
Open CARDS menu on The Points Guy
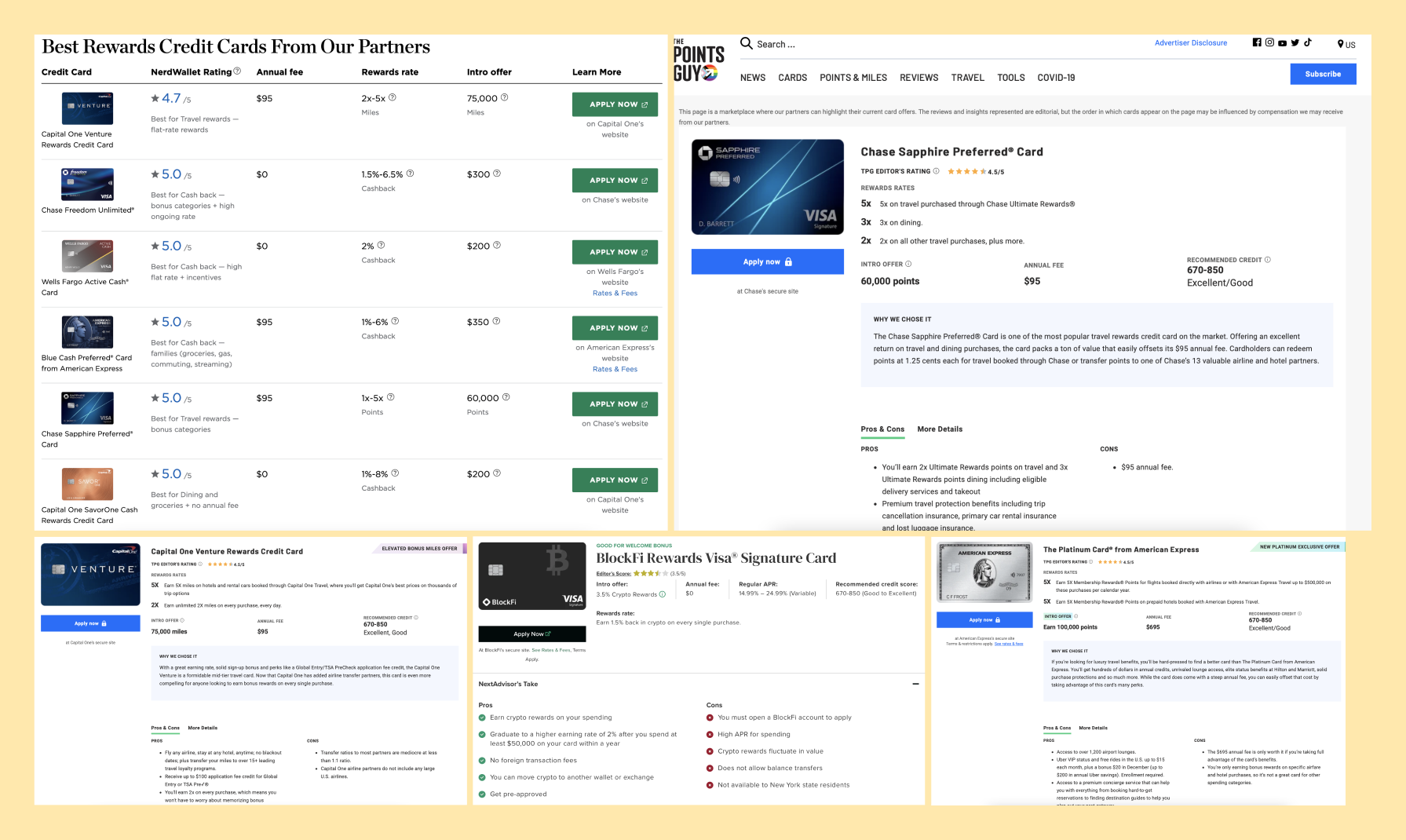click(793, 78)
